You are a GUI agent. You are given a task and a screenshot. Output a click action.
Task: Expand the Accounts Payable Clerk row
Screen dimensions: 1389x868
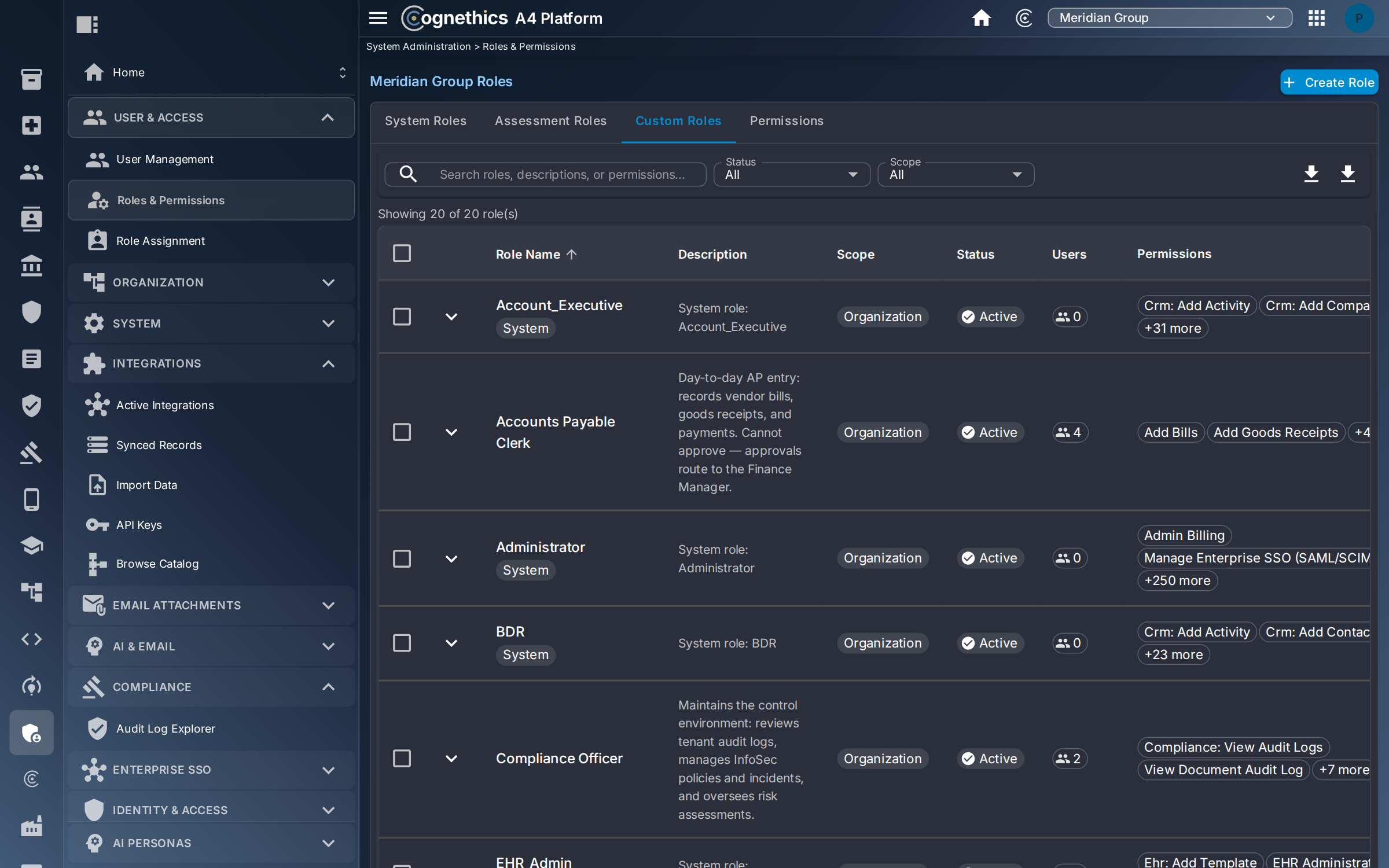pyautogui.click(x=451, y=432)
